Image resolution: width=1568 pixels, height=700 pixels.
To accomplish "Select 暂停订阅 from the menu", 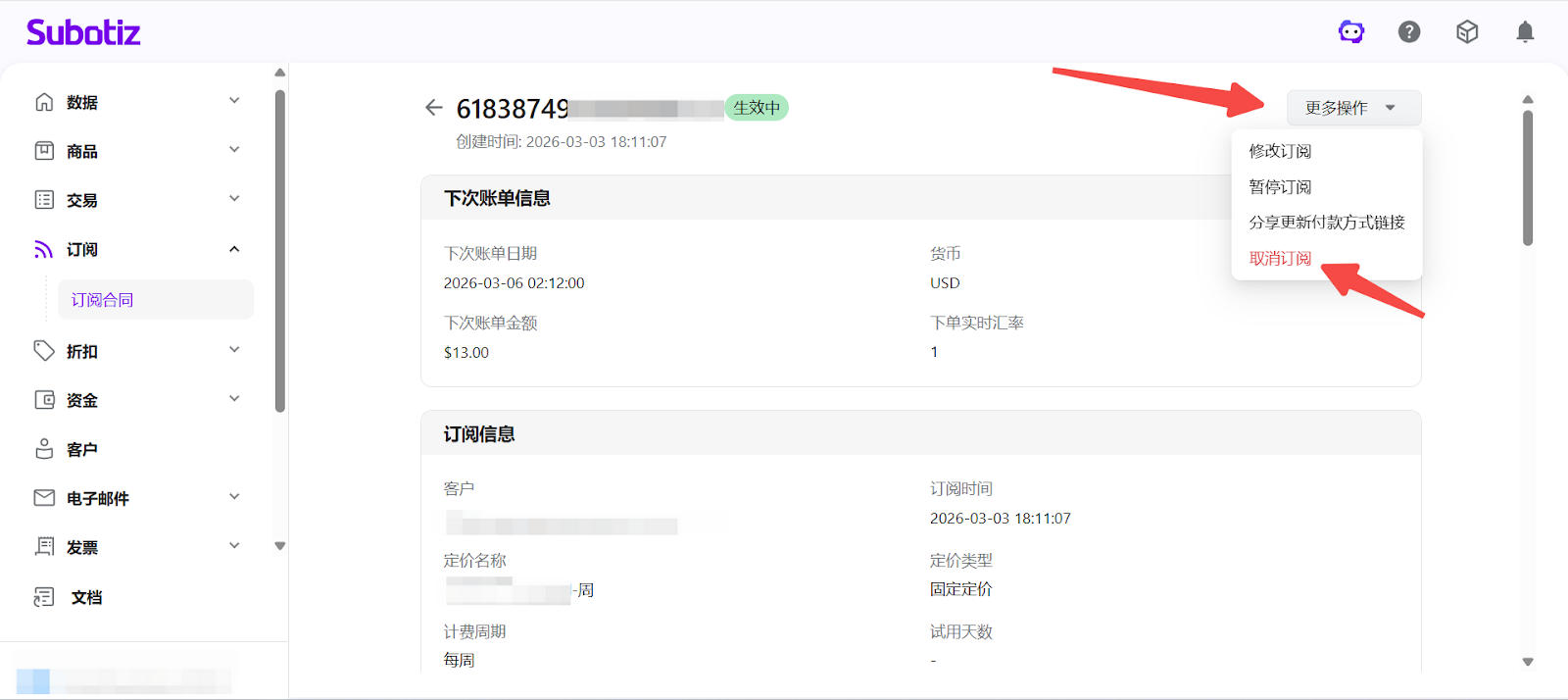I will pos(1280,187).
